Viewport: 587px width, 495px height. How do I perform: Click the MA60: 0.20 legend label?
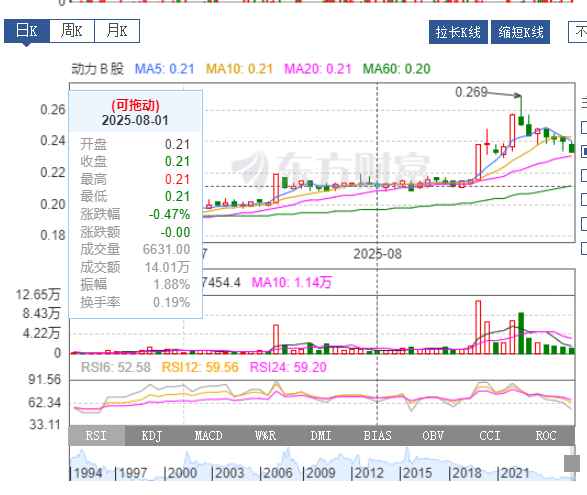click(x=397, y=69)
